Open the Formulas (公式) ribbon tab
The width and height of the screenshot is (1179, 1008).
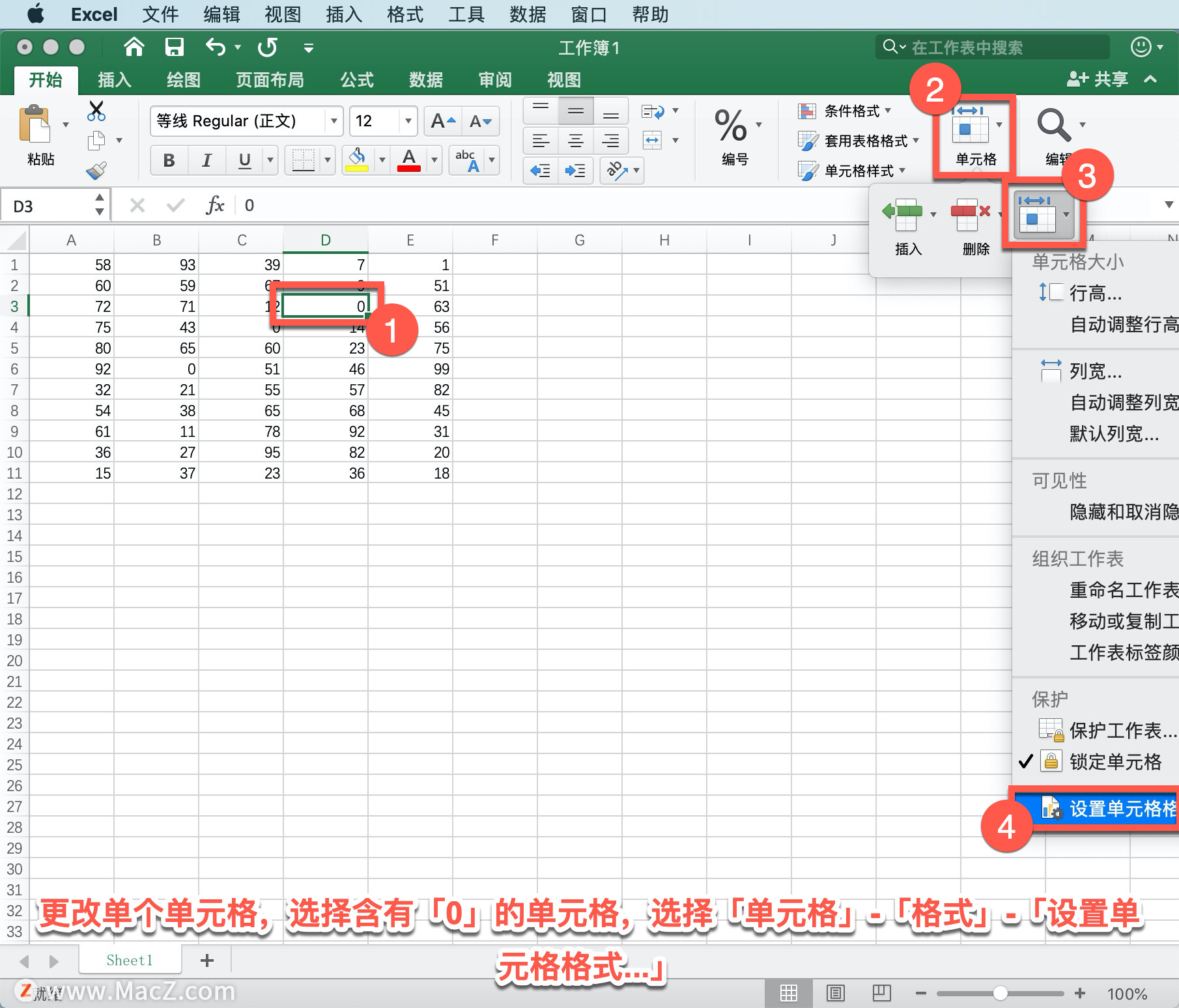[x=357, y=80]
